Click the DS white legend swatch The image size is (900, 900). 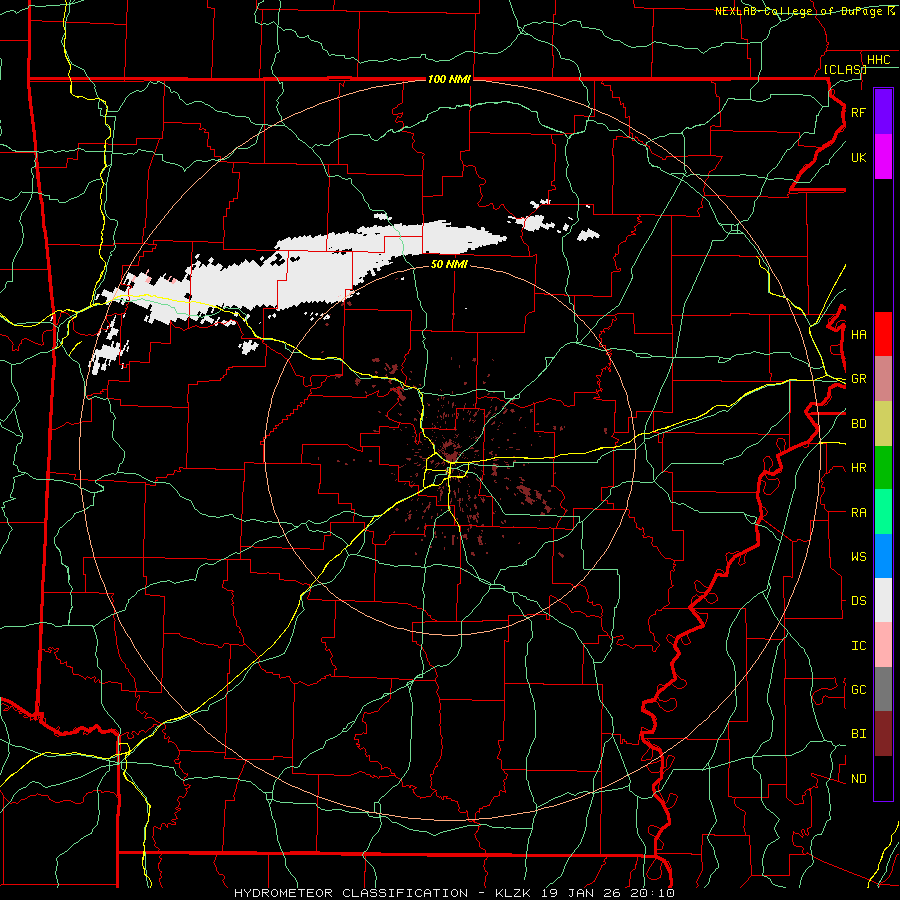tap(883, 600)
